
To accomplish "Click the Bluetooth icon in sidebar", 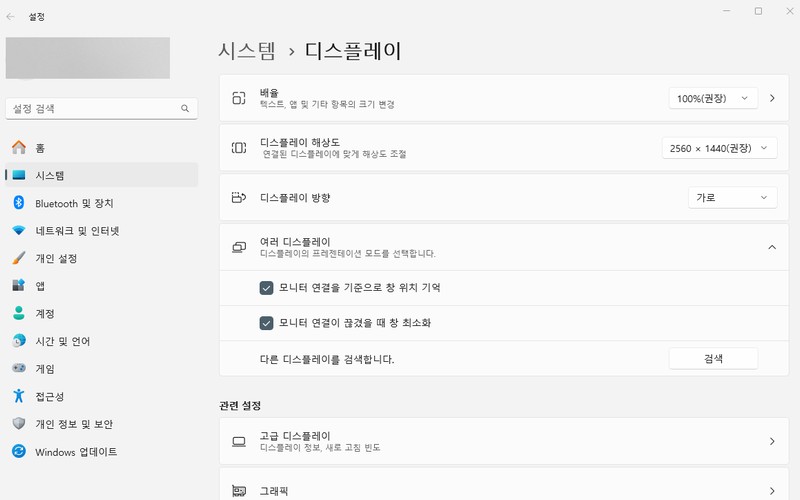I will (19, 203).
